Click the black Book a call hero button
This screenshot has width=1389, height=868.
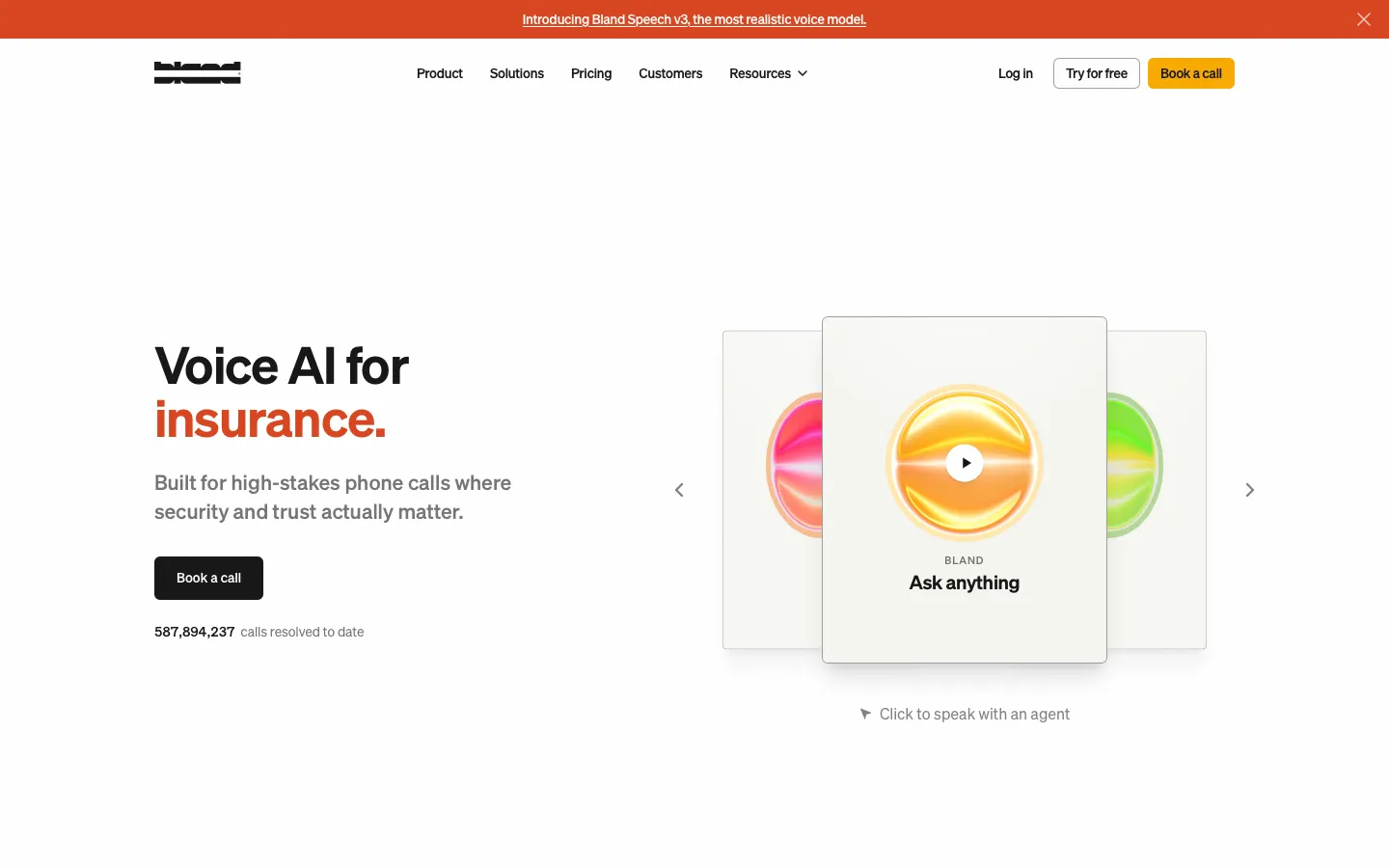coord(208,578)
